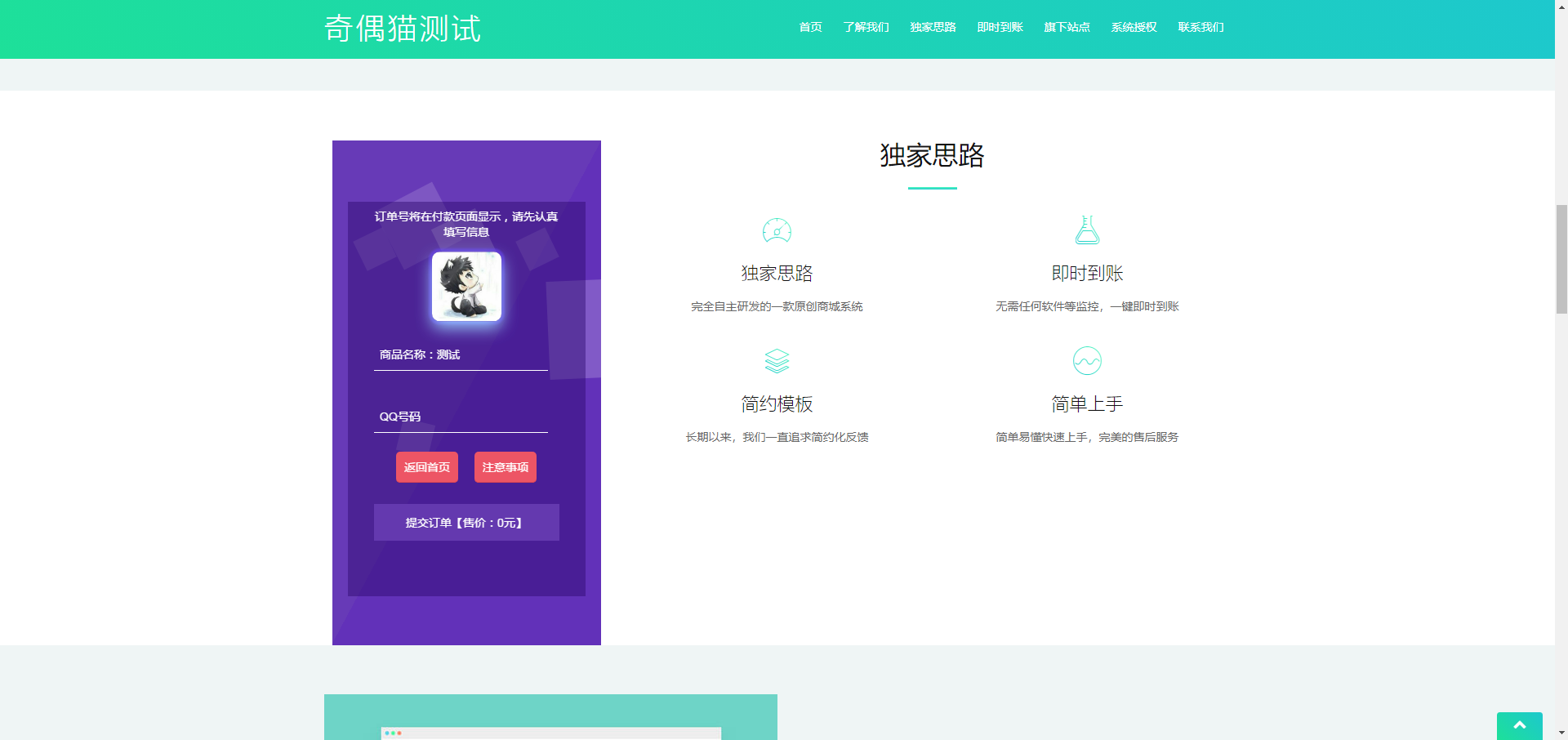
Task: Click text 简单易懂快速上手，完美的售后服务
Action: 1087,437
